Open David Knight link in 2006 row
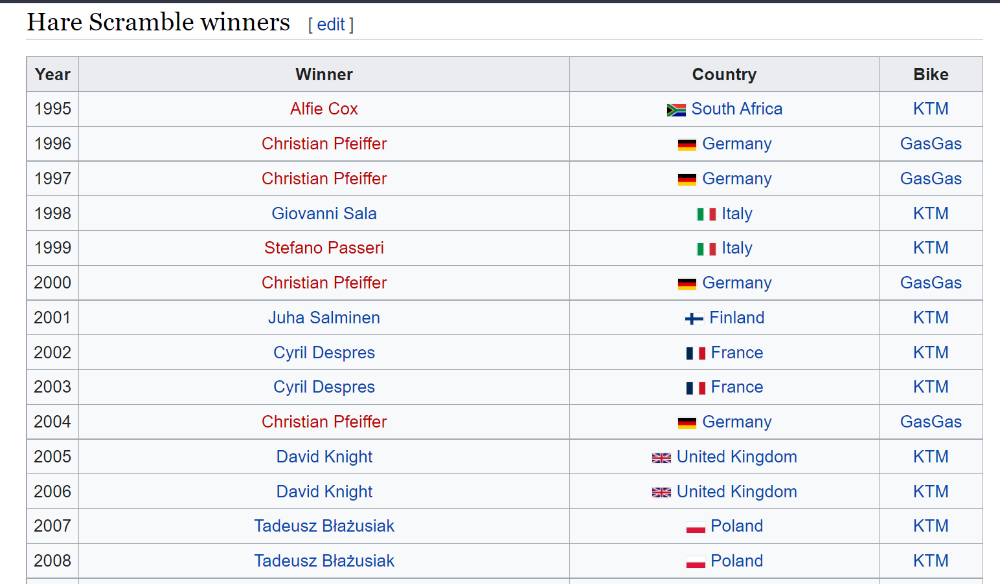 coord(324,492)
